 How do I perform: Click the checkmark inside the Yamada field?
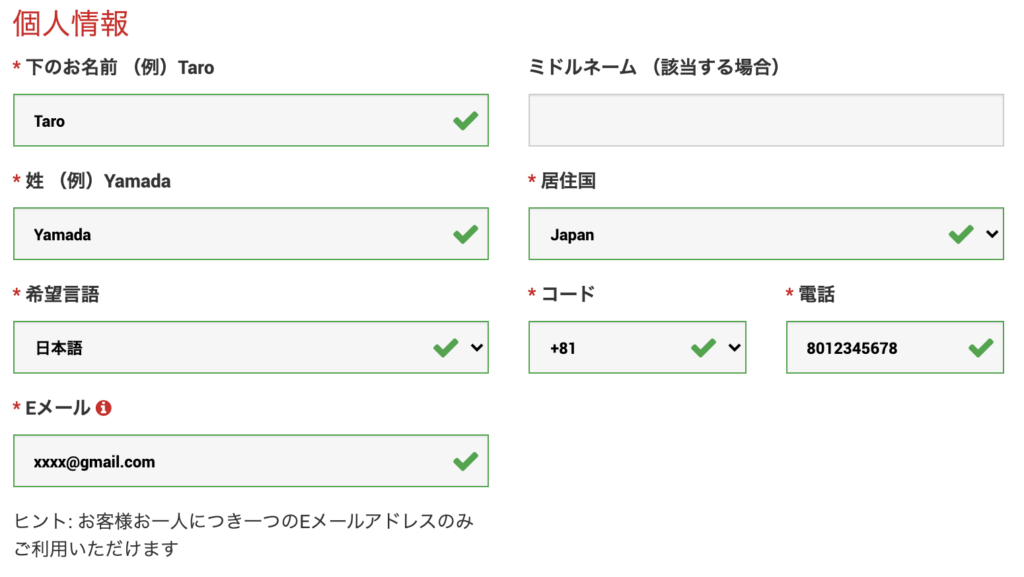tap(464, 233)
